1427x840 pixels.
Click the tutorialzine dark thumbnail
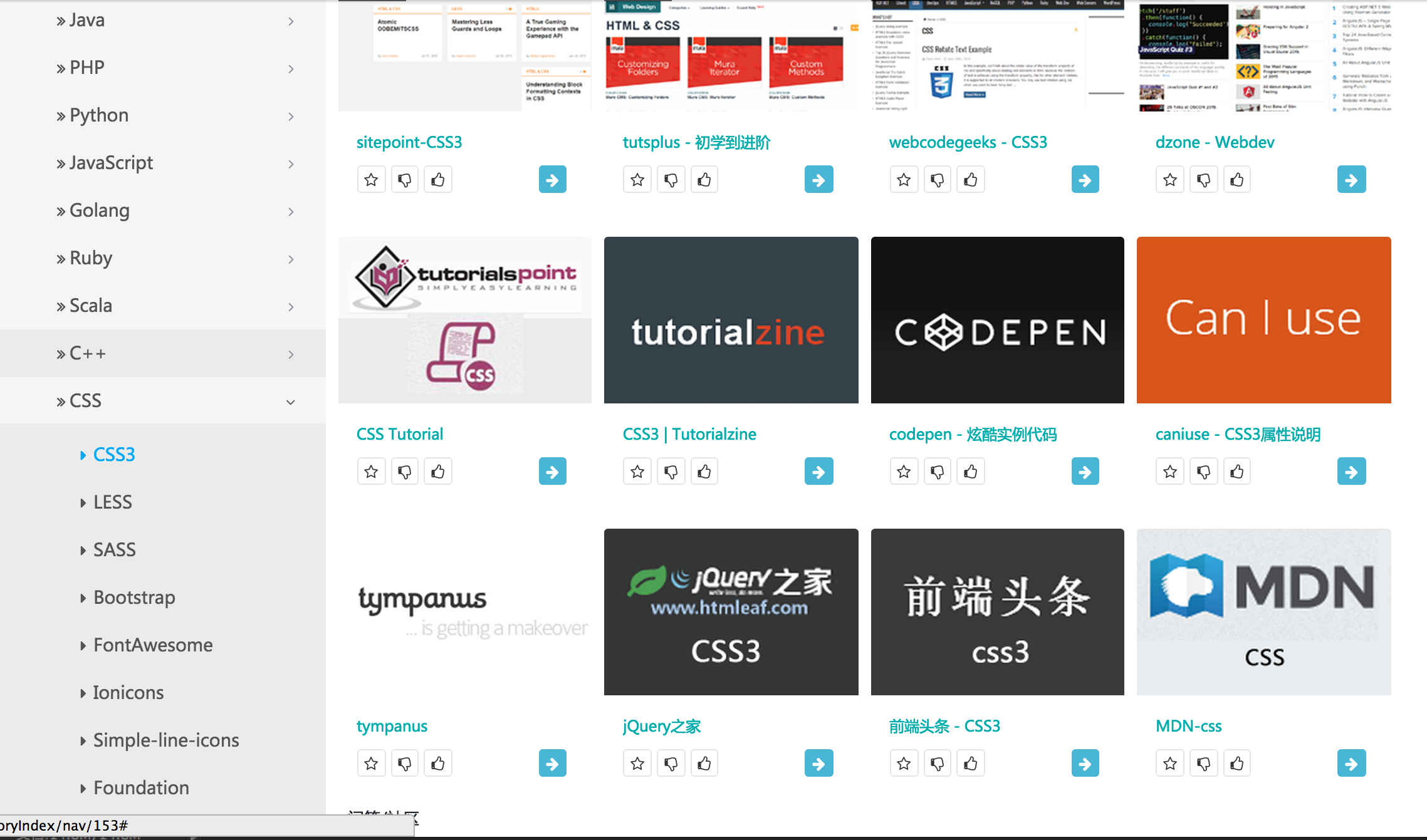click(731, 320)
